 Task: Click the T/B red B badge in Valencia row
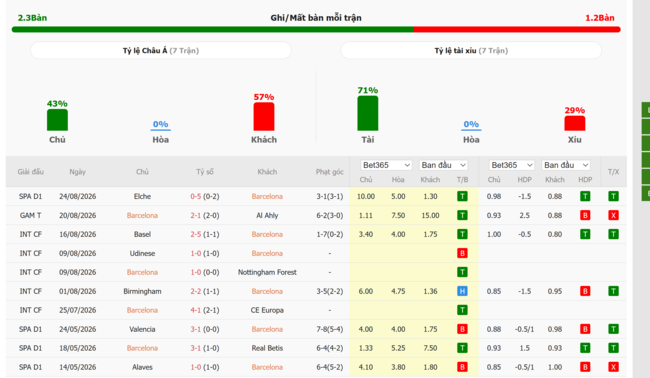pos(462,329)
